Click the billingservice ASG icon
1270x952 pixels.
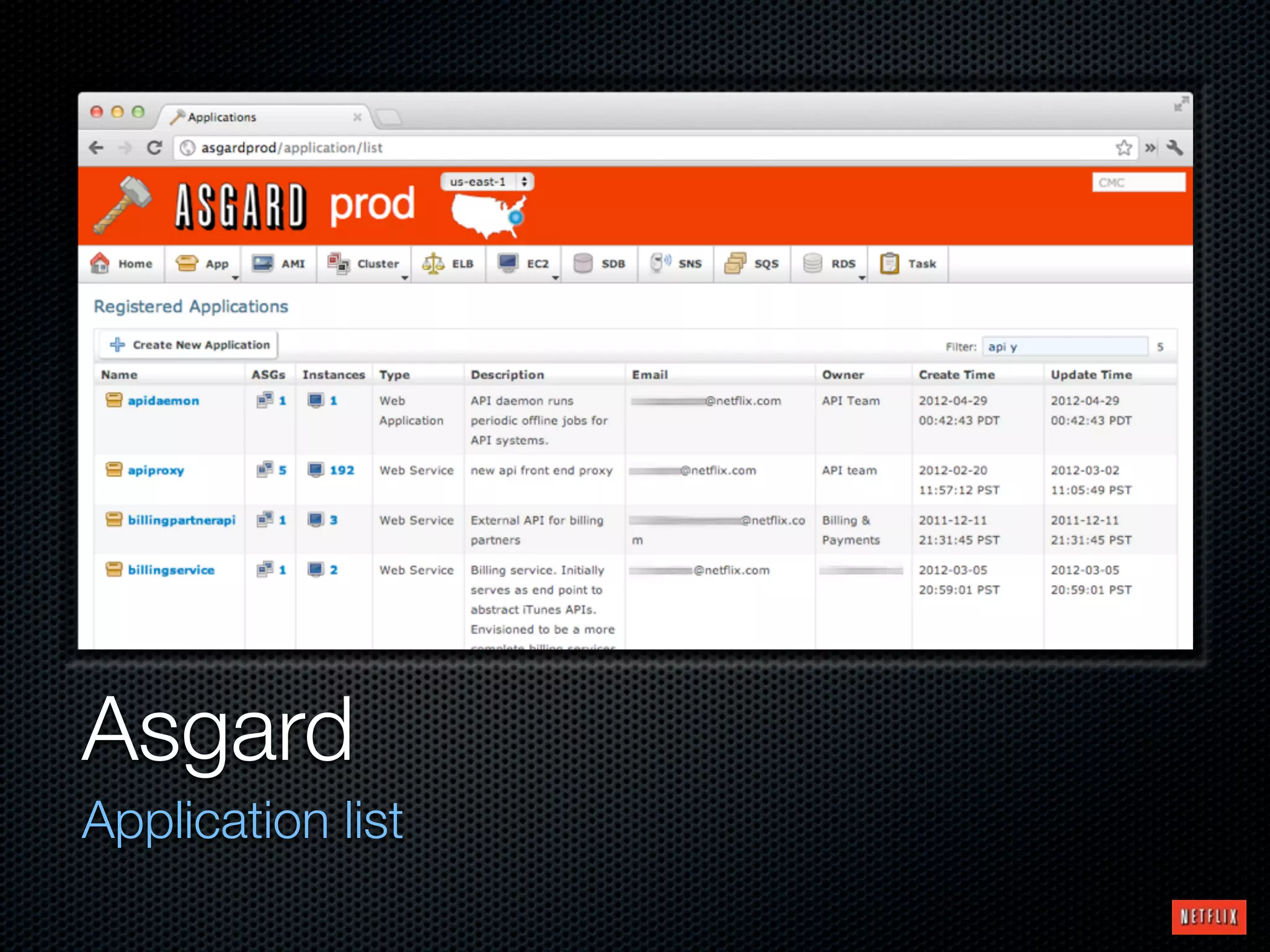pos(265,569)
